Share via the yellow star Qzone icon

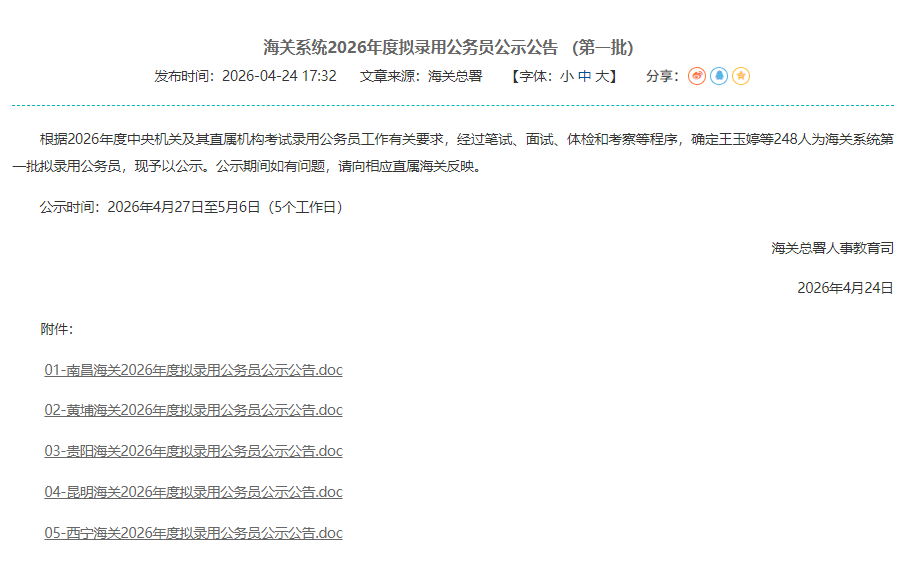(741, 76)
